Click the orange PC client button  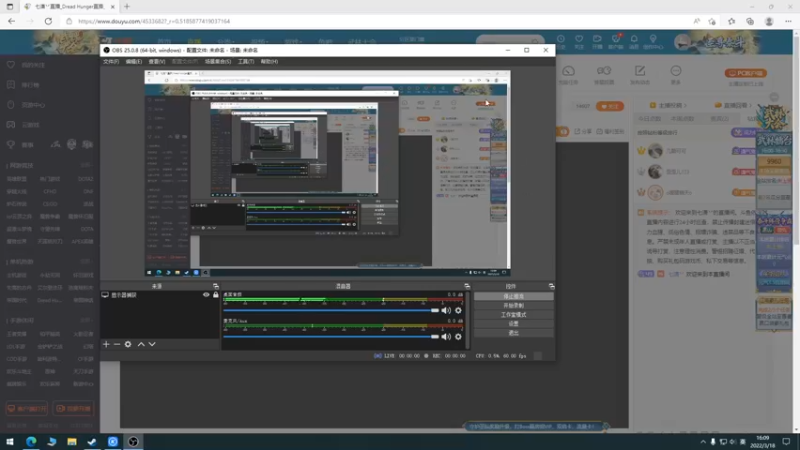[x=745, y=73]
